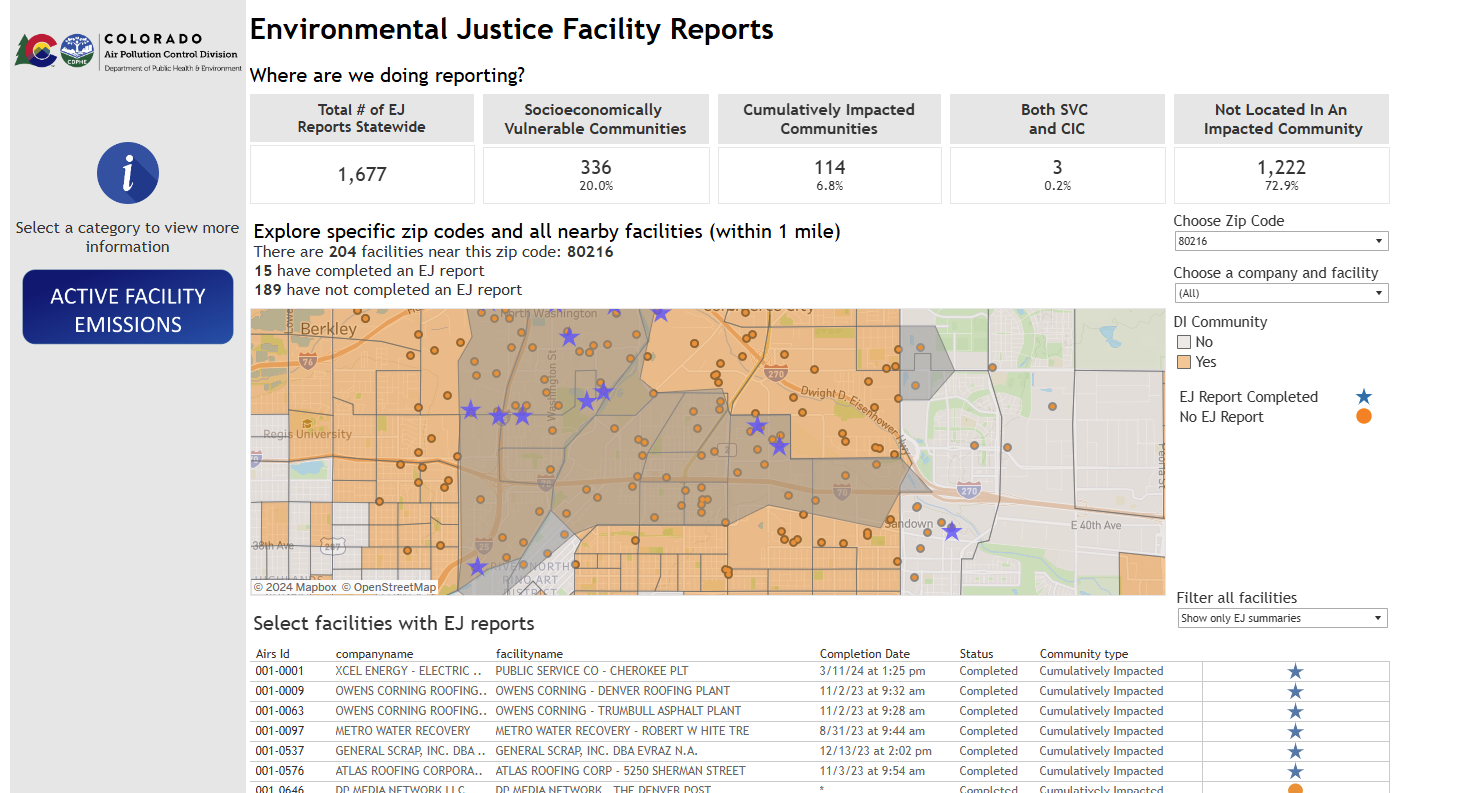Screen dimensions: 1471x793
Task: Click the No EJ Report orange dot legend icon
Action: click(x=1364, y=416)
